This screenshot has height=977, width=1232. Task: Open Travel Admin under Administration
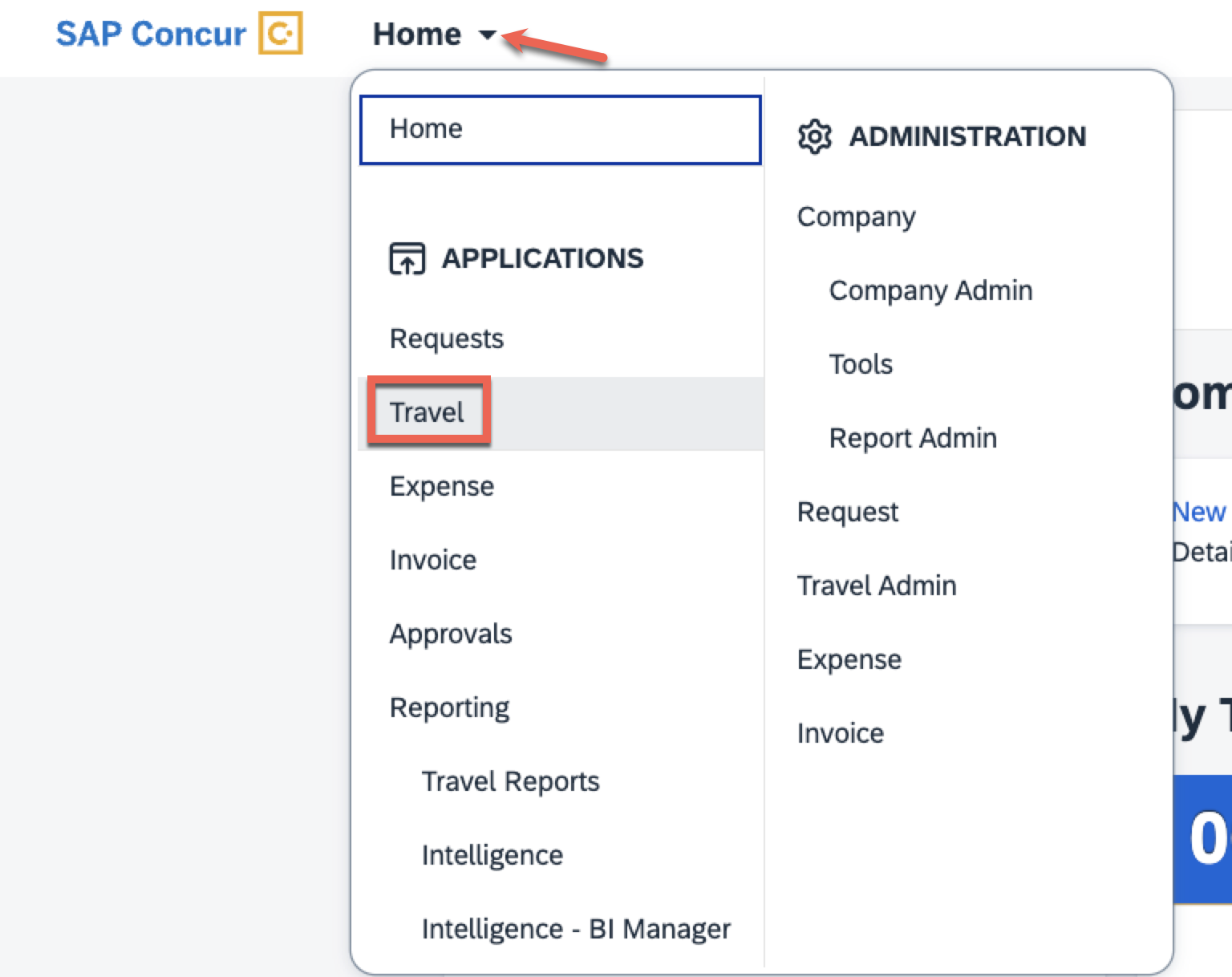click(877, 586)
